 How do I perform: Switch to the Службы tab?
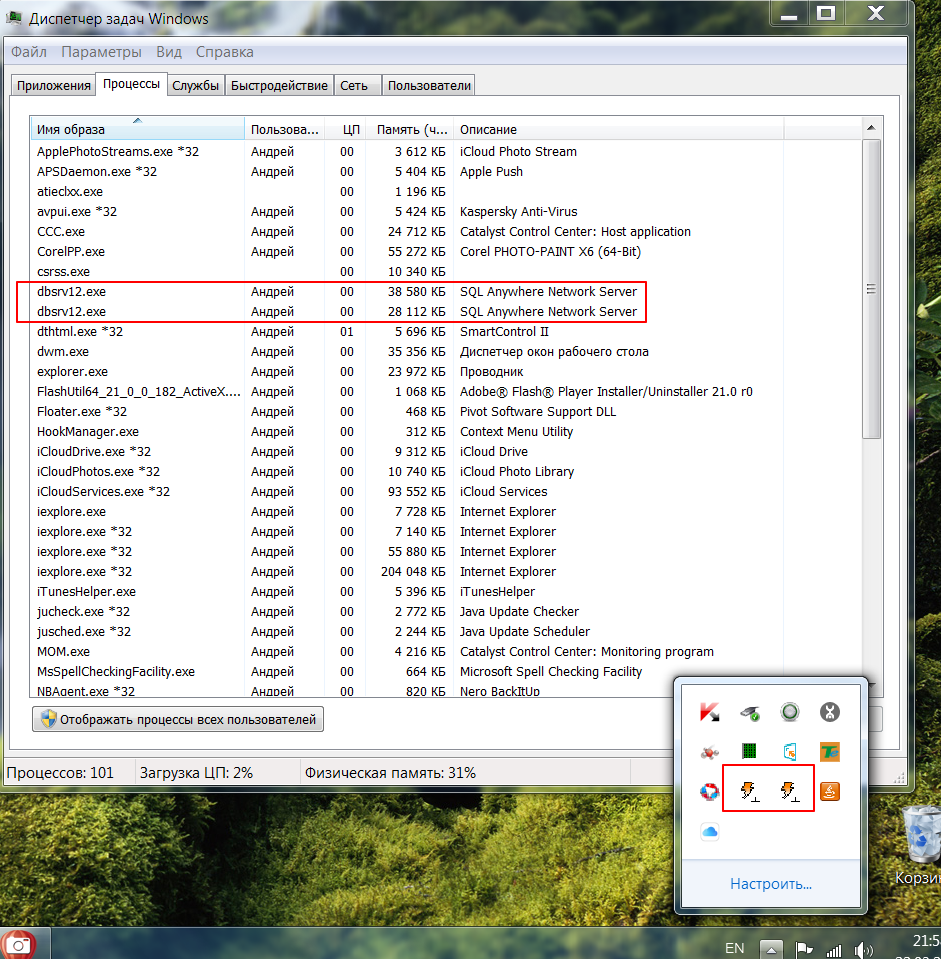[x=196, y=86]
